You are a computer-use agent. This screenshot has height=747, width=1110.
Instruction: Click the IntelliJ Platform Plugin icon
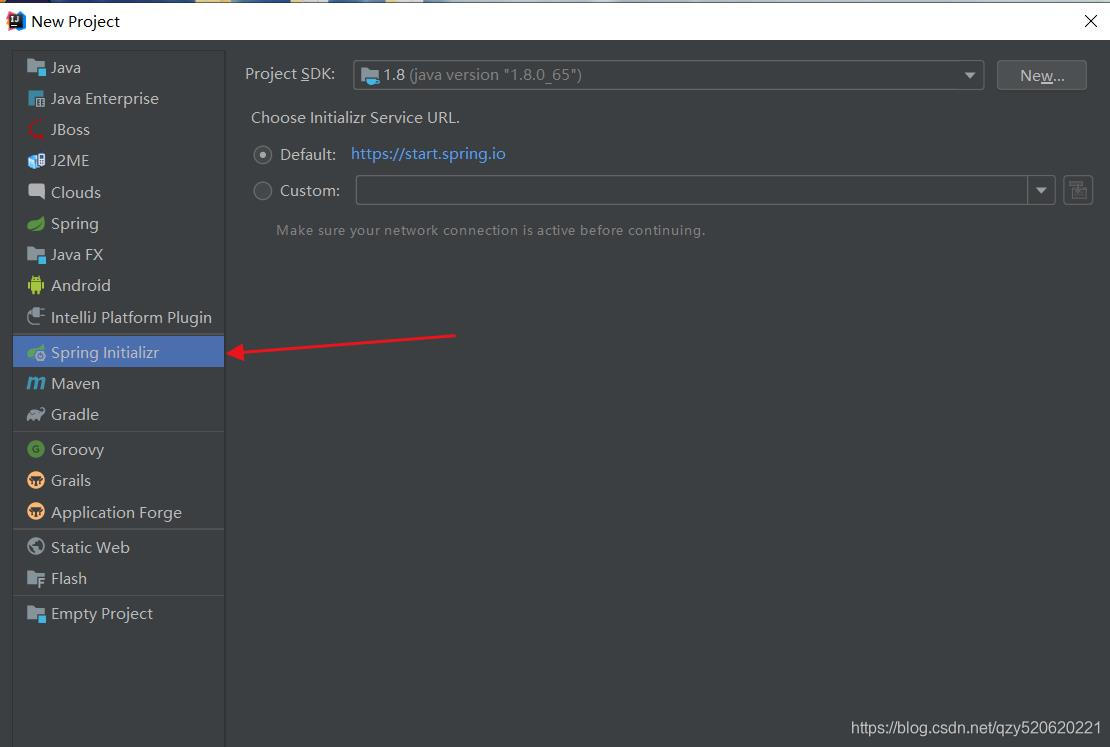click(36, 317)
